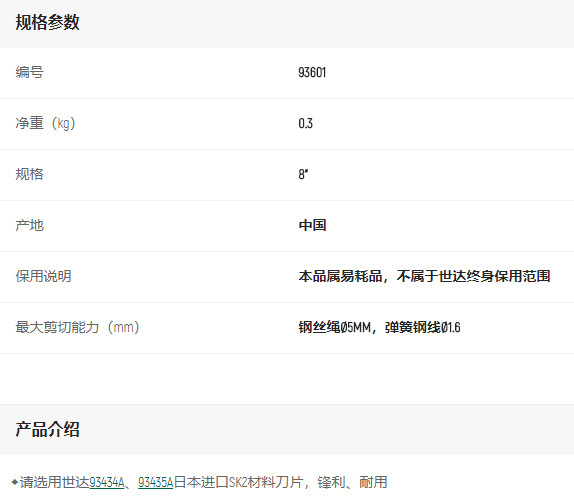The width and height of the screenshot is (574, 501).
Task: Click the 产品介绍 section heading
Action: (48, 429)
